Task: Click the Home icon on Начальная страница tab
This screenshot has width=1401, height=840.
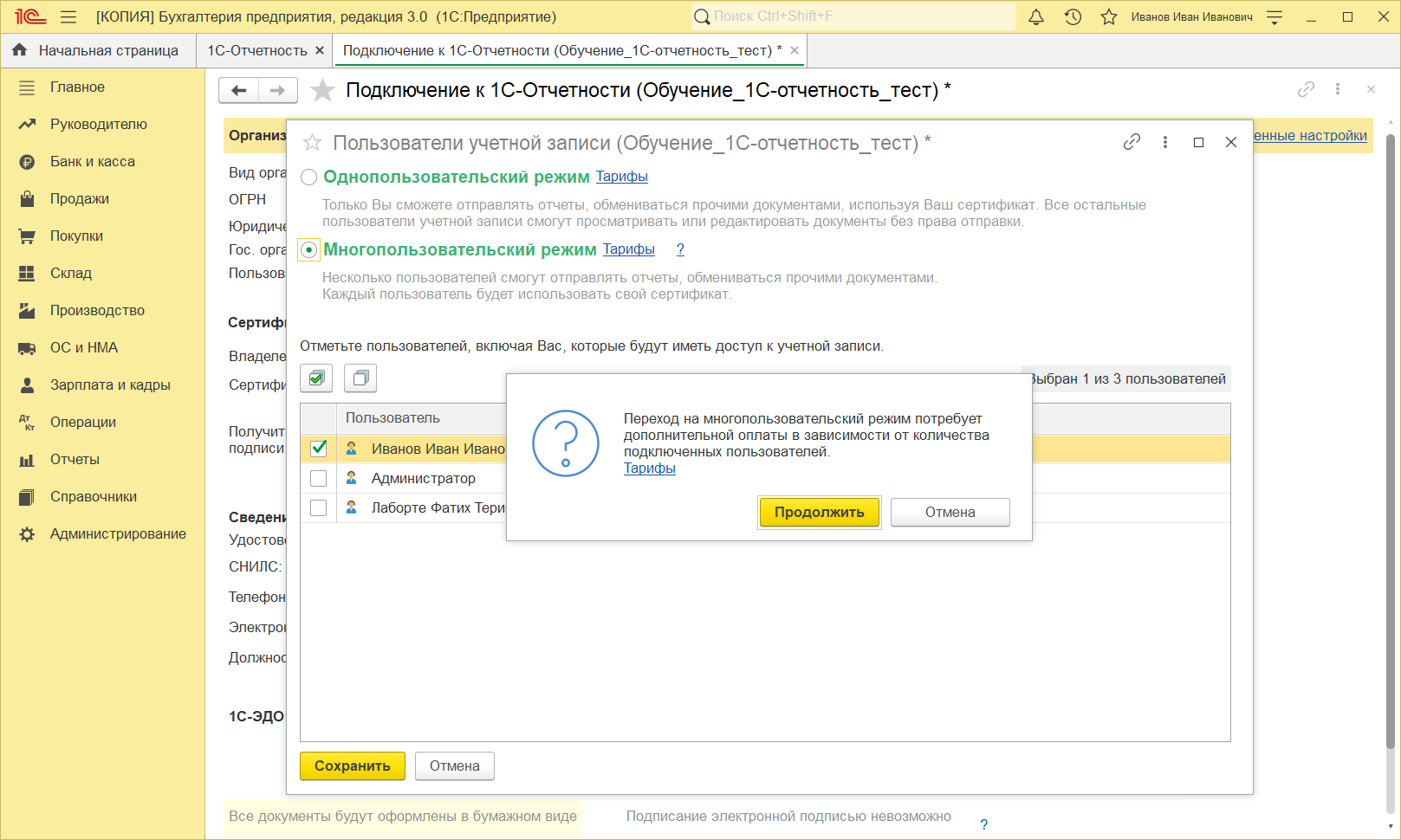Action: pos(20,50)
